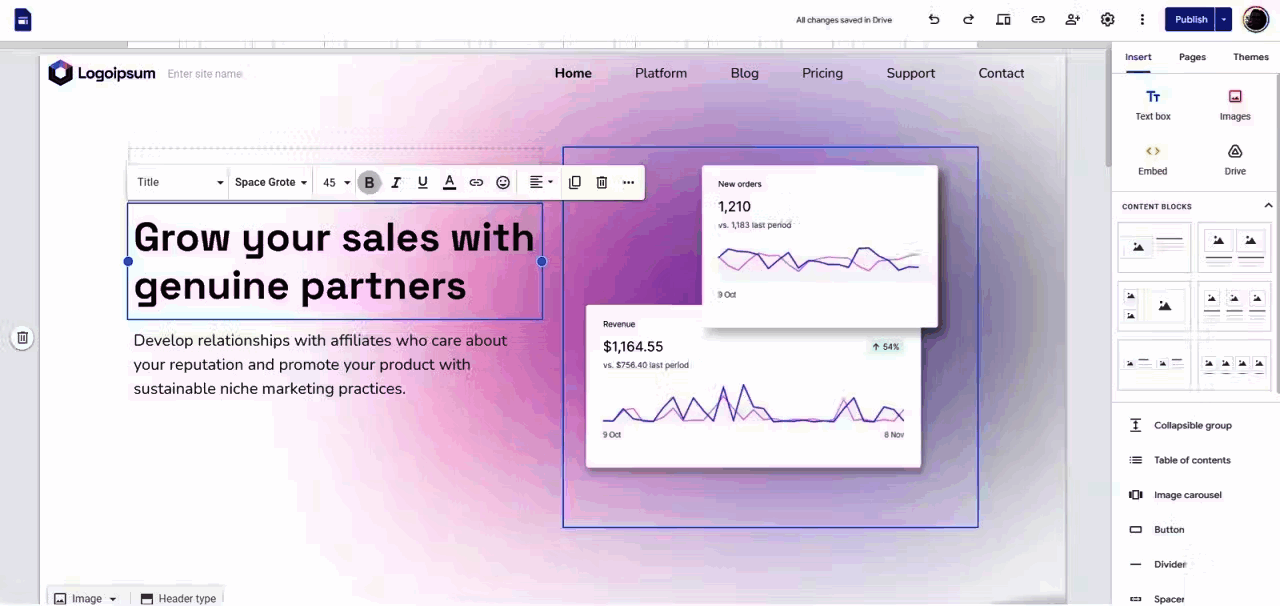
Task: Click 'All changes saved in Drive' status
Action: [844, 20]
